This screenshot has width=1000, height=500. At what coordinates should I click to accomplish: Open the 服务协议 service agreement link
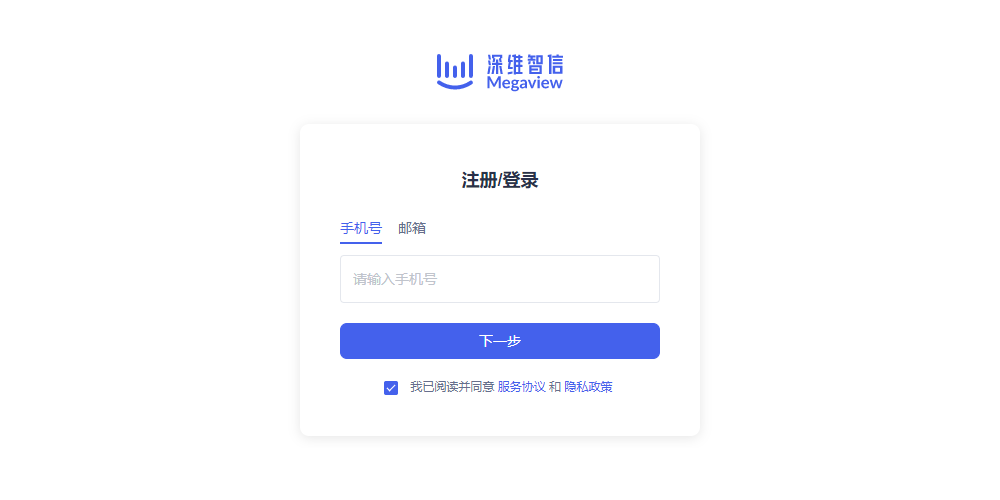521,386
